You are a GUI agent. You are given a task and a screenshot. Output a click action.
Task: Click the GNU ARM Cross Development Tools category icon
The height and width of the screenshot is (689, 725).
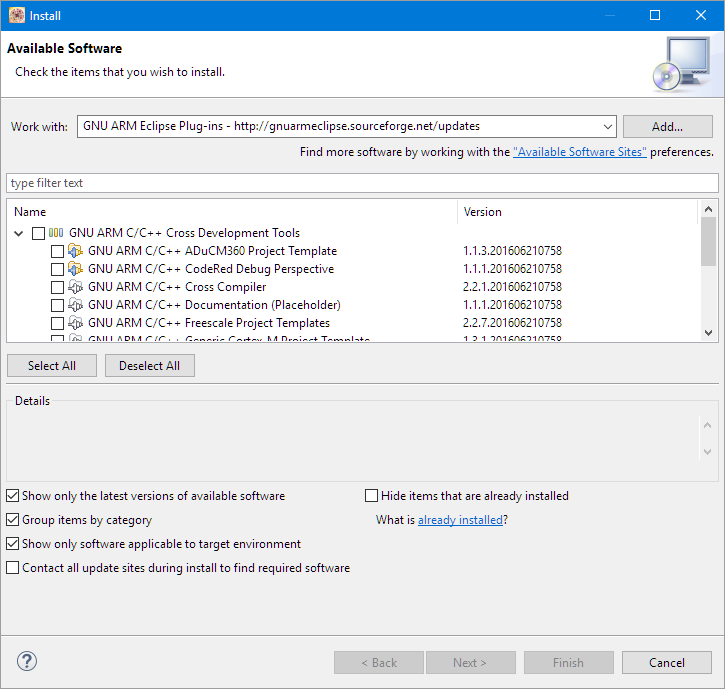56,233
